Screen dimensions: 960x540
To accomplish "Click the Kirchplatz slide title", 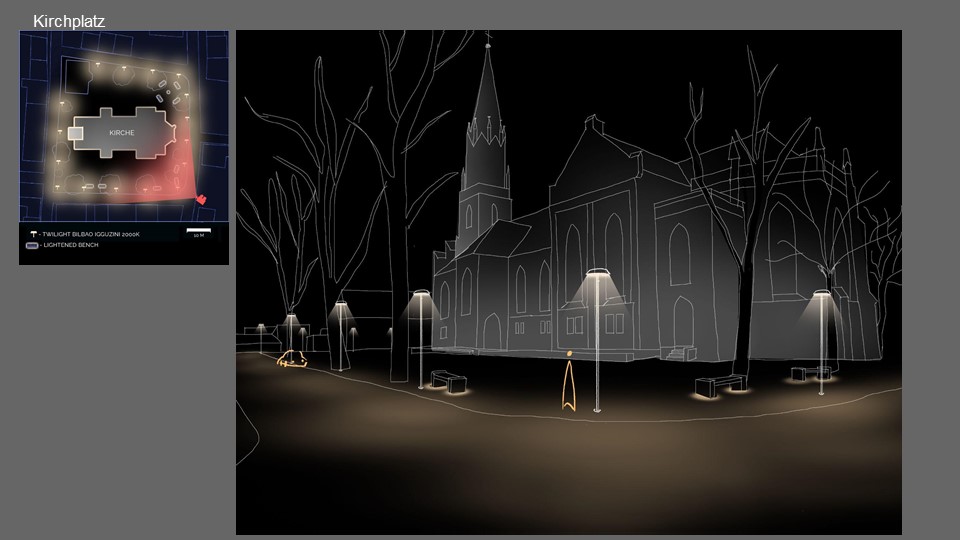I will pos(69,21).
